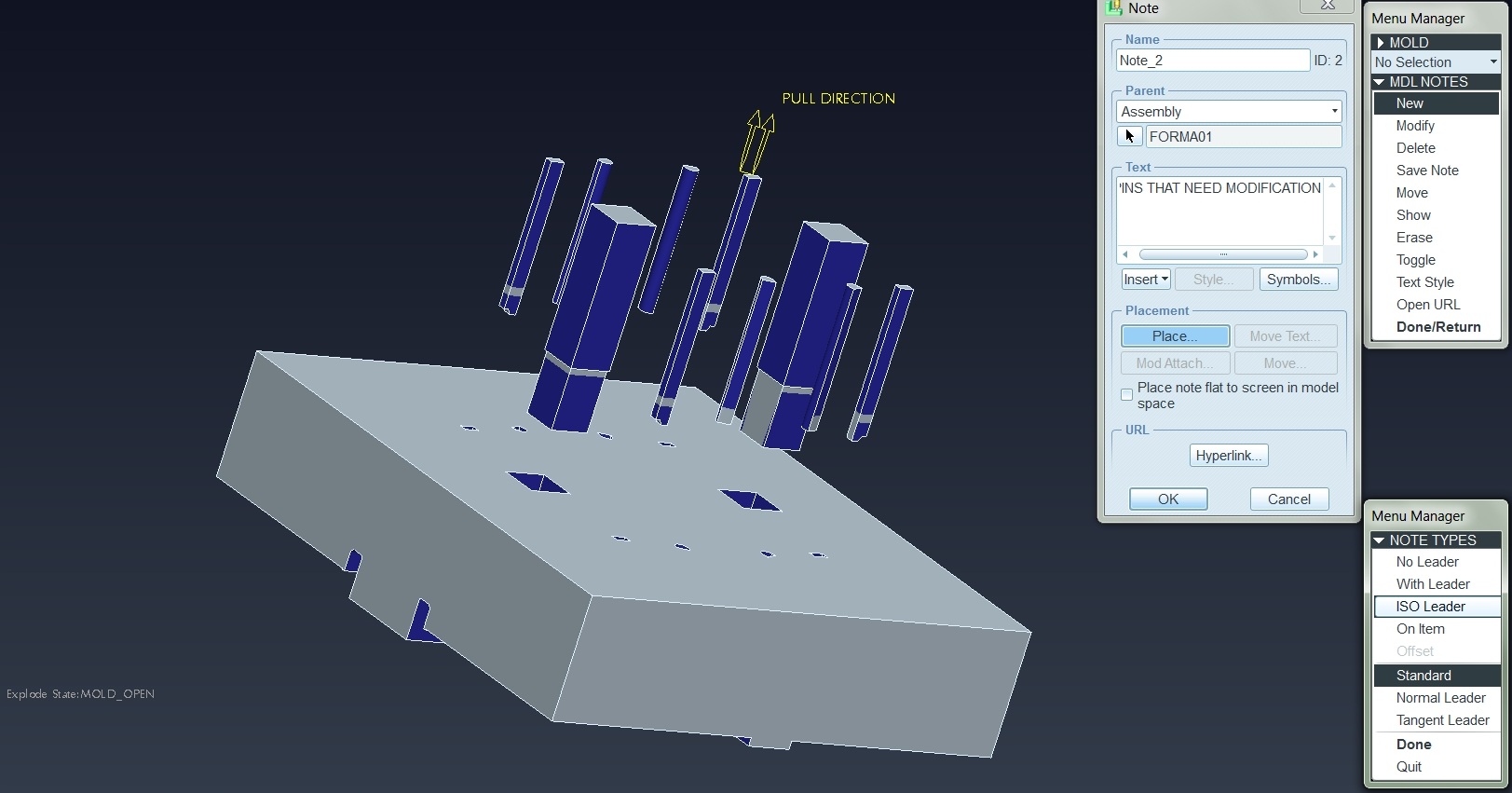The image size is (1512, 793).
Task: Click the Name field containing Note_2
Action: click(1212, 61)
